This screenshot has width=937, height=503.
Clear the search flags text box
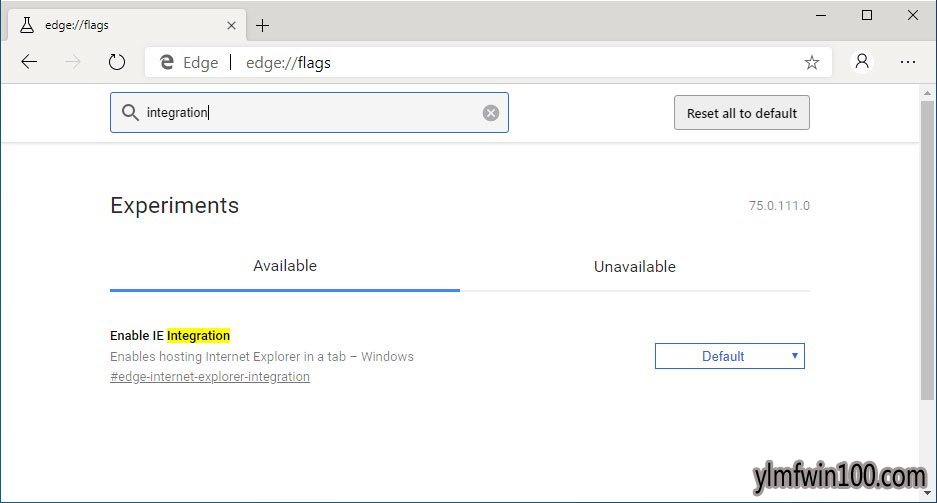click(491, 113)
